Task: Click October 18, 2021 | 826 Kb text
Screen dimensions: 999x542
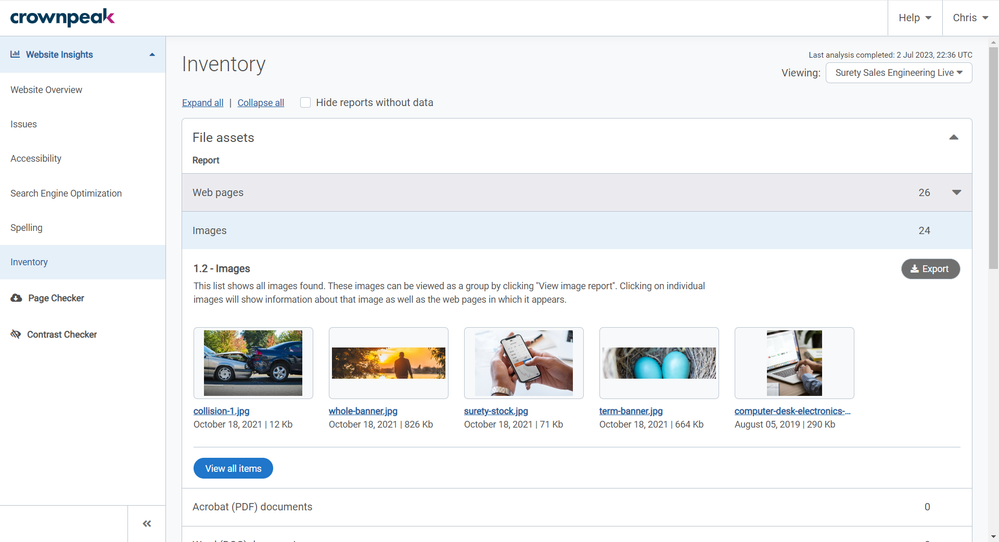Action: (381, 424)
